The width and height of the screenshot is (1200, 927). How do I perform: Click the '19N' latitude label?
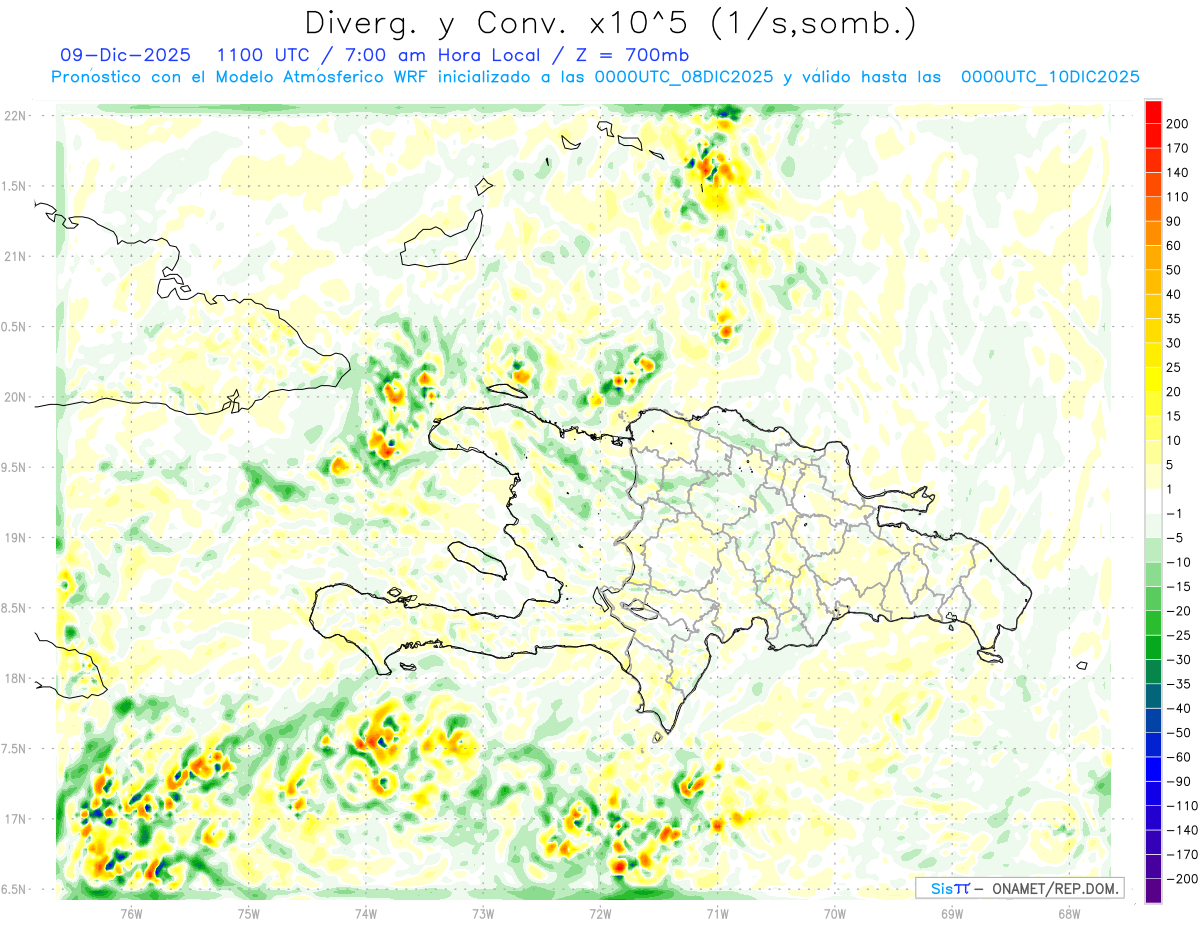click(x=15, y=538)
